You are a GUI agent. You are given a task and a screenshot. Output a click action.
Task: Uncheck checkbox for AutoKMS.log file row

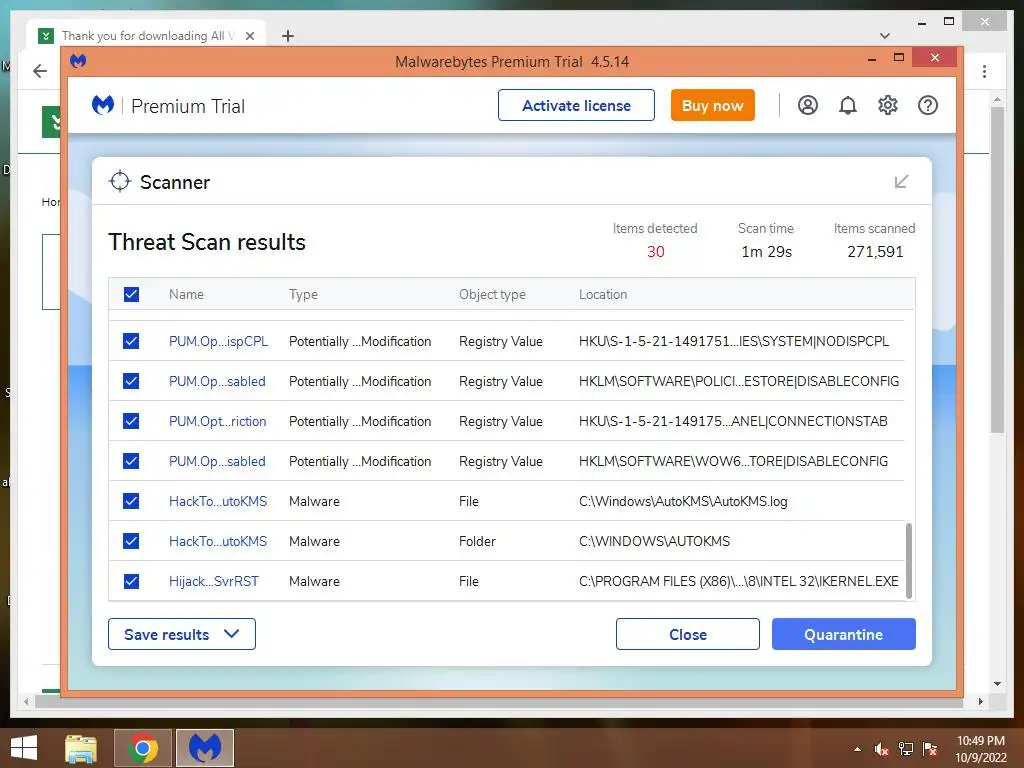[x=131, y=501]
